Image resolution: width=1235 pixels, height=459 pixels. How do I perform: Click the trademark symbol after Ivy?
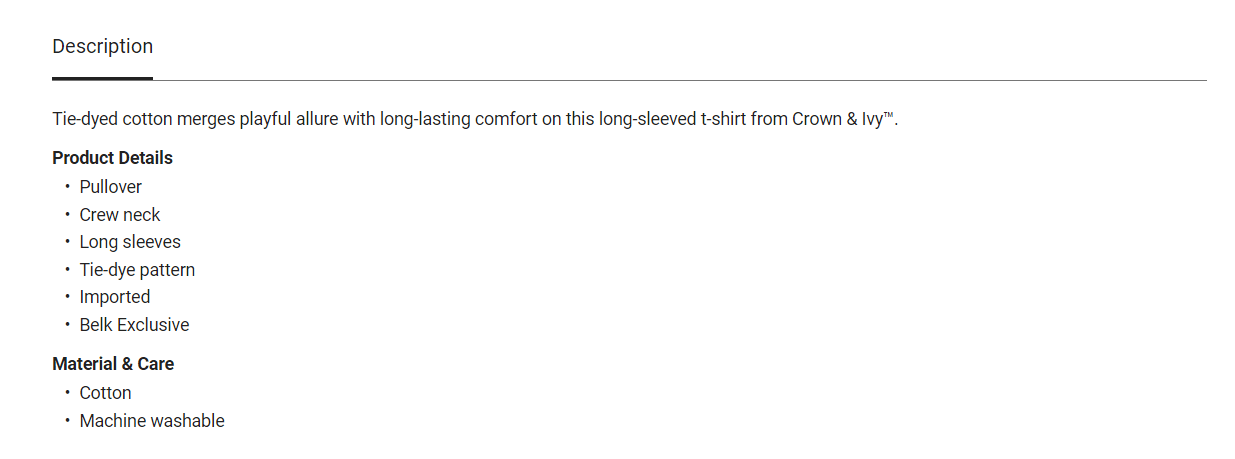pos(889,116)
